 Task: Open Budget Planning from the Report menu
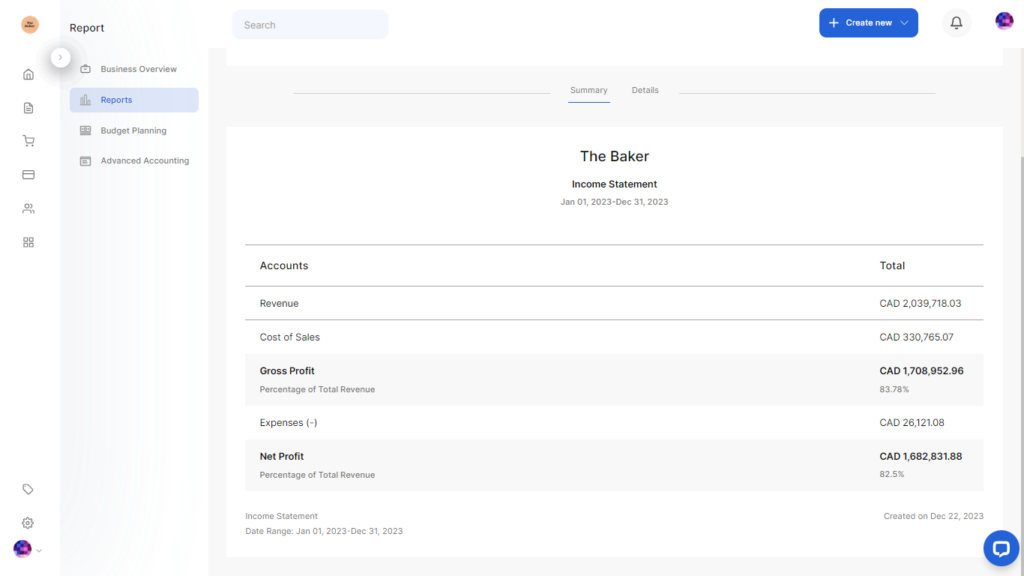133,130
